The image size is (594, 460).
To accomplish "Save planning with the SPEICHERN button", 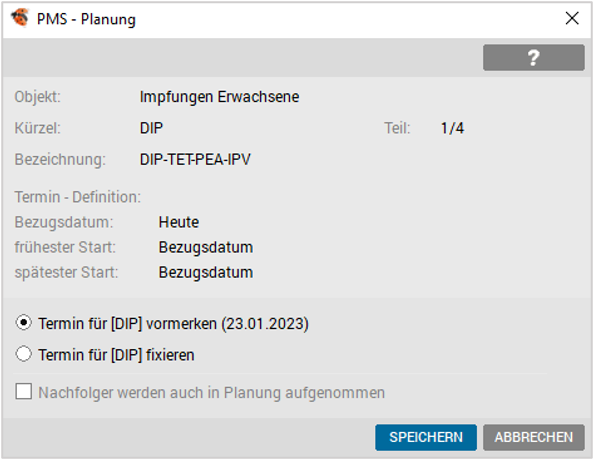I will pyautogui.click(x=426, y=437).
